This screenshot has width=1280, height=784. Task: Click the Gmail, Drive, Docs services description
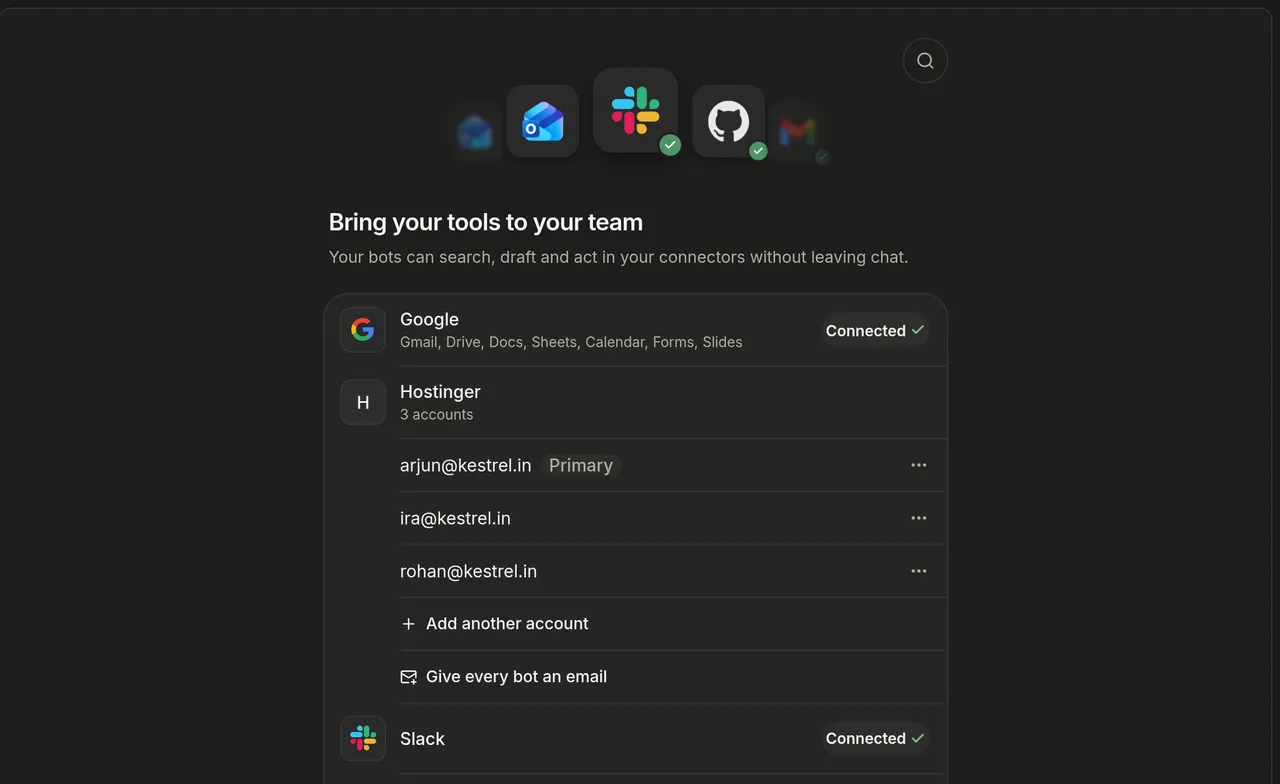pyautogui.click(x=571, y=342)
